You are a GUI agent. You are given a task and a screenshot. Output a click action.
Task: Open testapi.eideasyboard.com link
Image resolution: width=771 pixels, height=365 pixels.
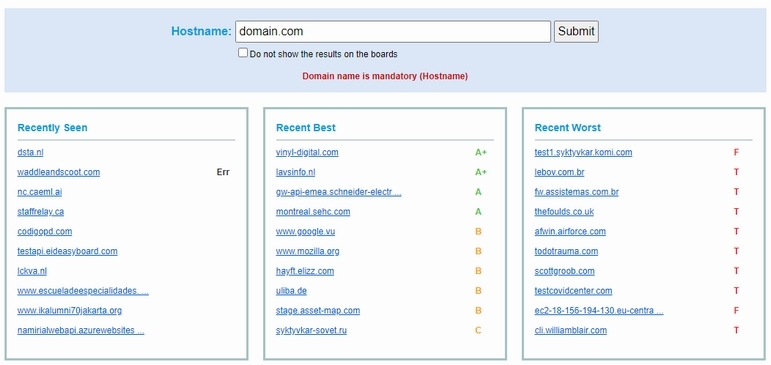pos(67,251)
